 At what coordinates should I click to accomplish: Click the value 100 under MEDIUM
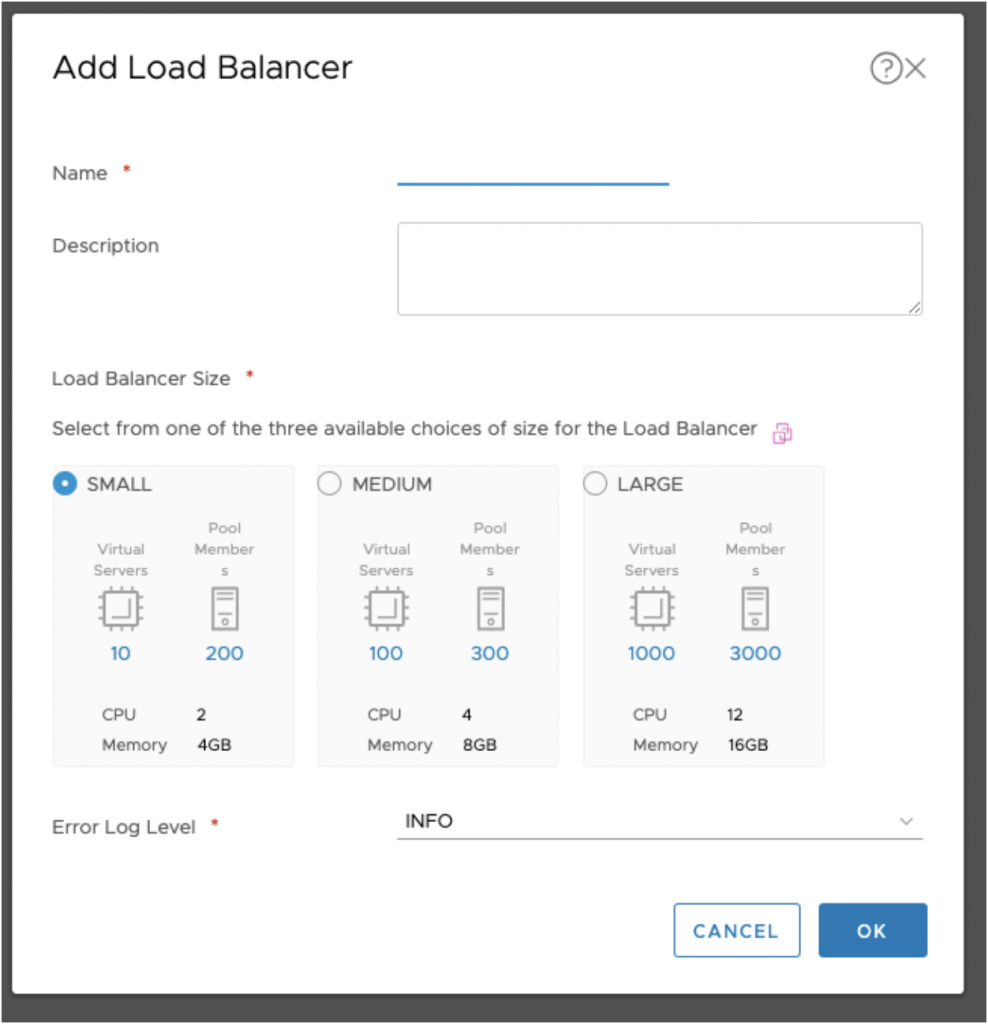pos(386,653)
